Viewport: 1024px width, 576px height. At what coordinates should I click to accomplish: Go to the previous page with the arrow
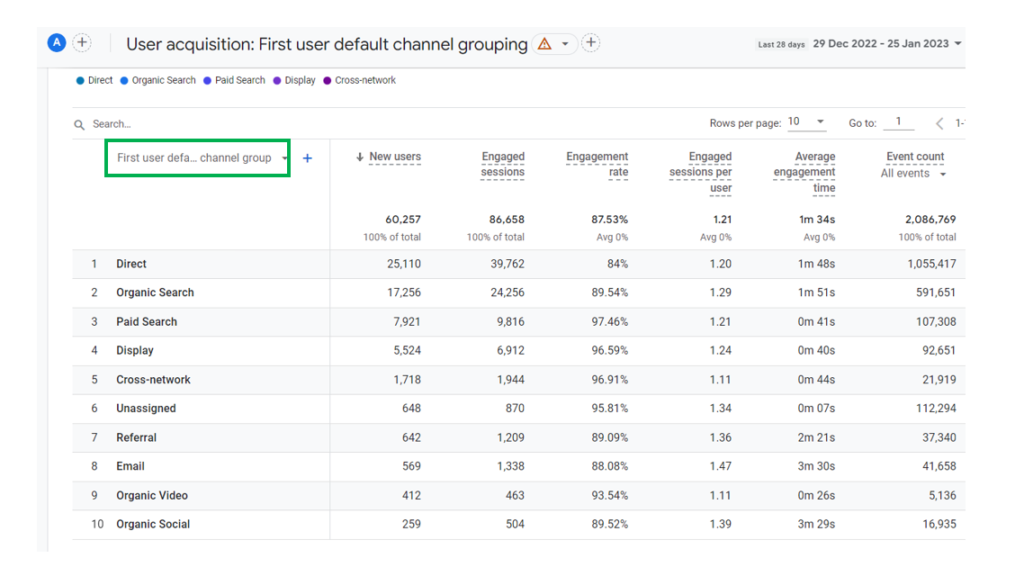coord(939,123)
